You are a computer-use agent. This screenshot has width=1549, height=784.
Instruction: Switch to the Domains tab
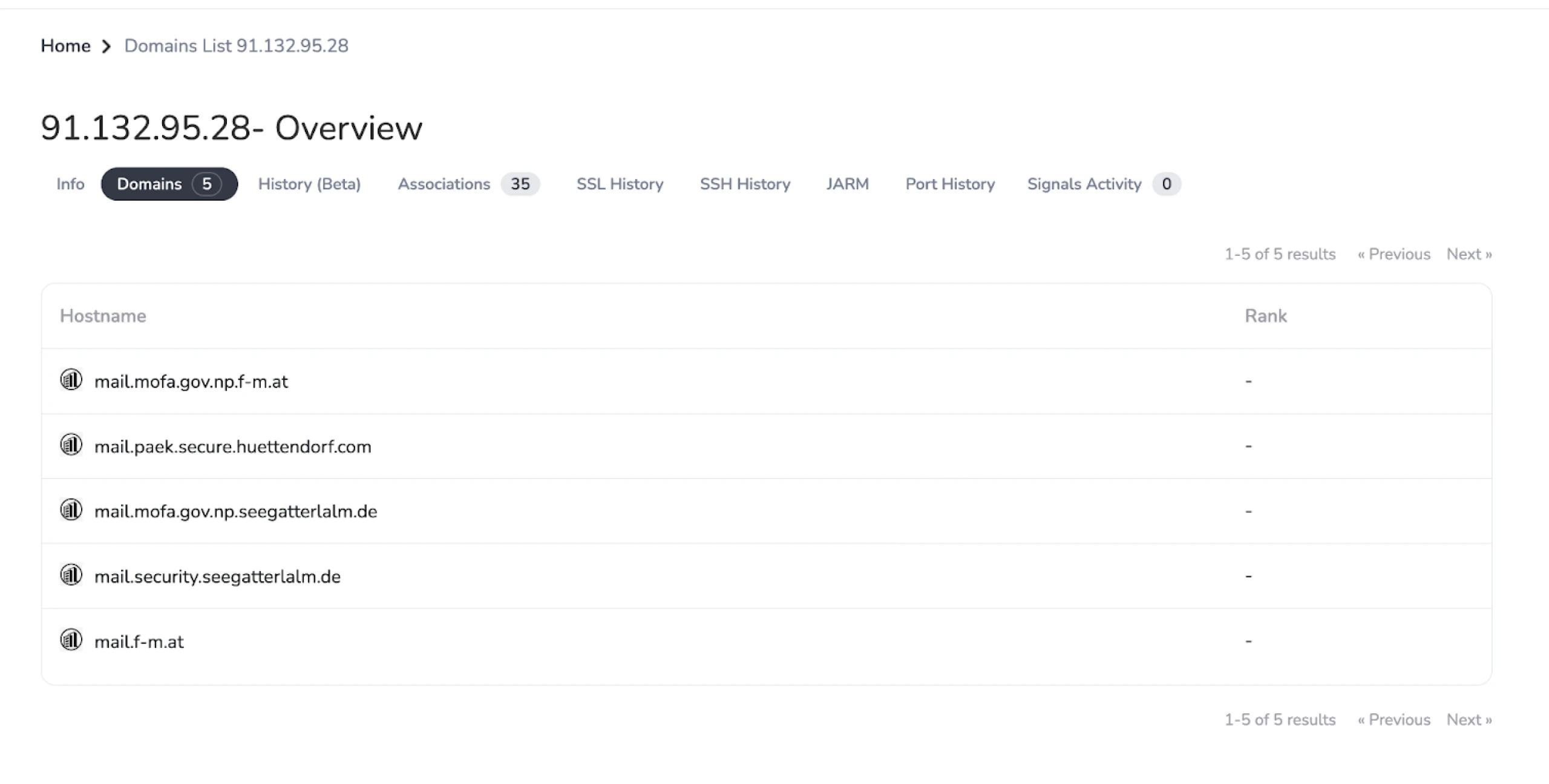click(x=168, y=183)
